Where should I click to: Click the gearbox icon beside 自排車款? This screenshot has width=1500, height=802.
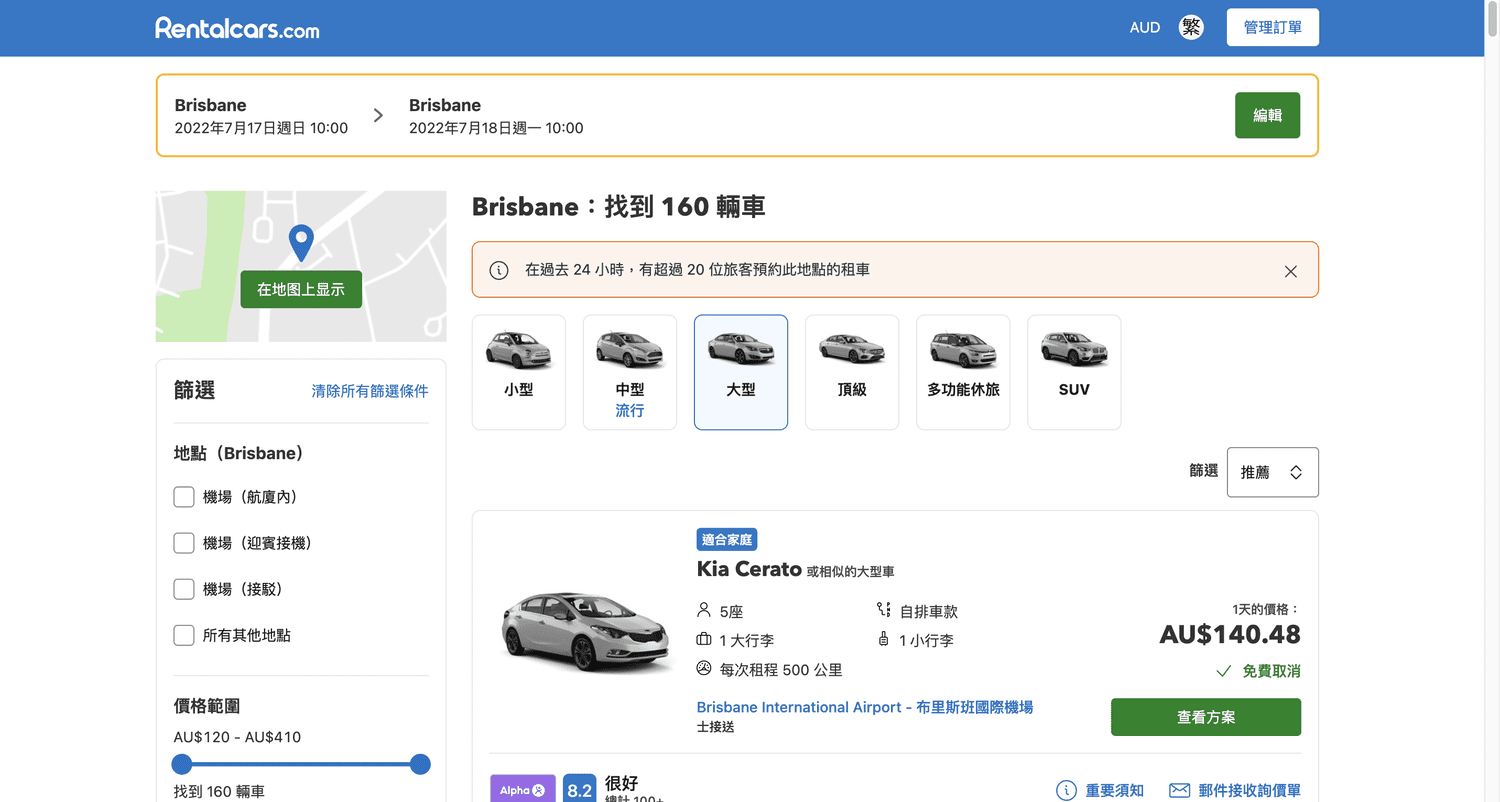(x=884, y=610)
